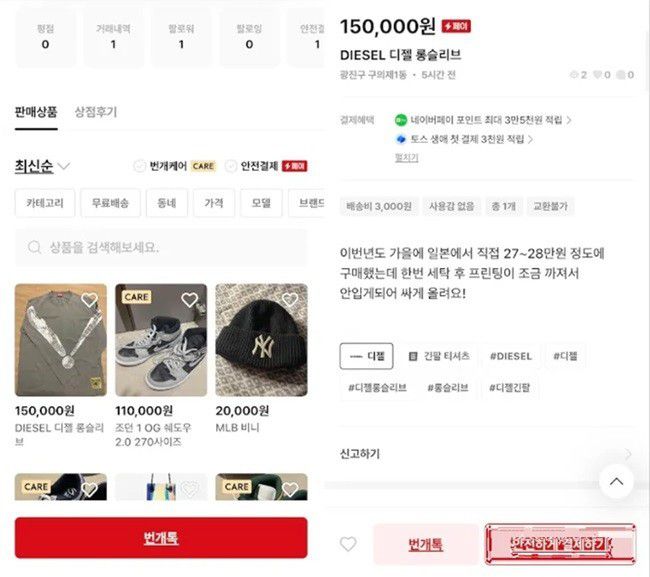Like the DIESEL long sleeve thumbnail heart
650x577 pixels.
click(x=89, y=299)
